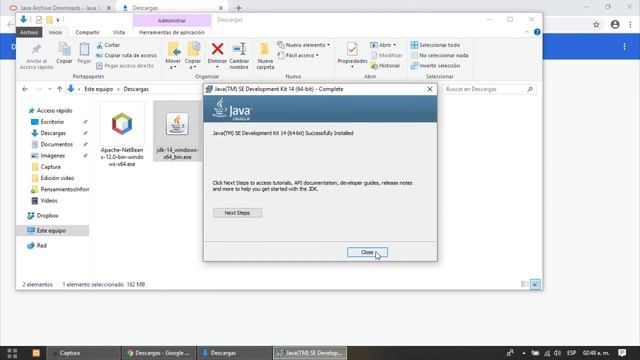Click Este equipo in the address bar
The width and height of the screenshot is (640, 360).
[x=98, y=89]
